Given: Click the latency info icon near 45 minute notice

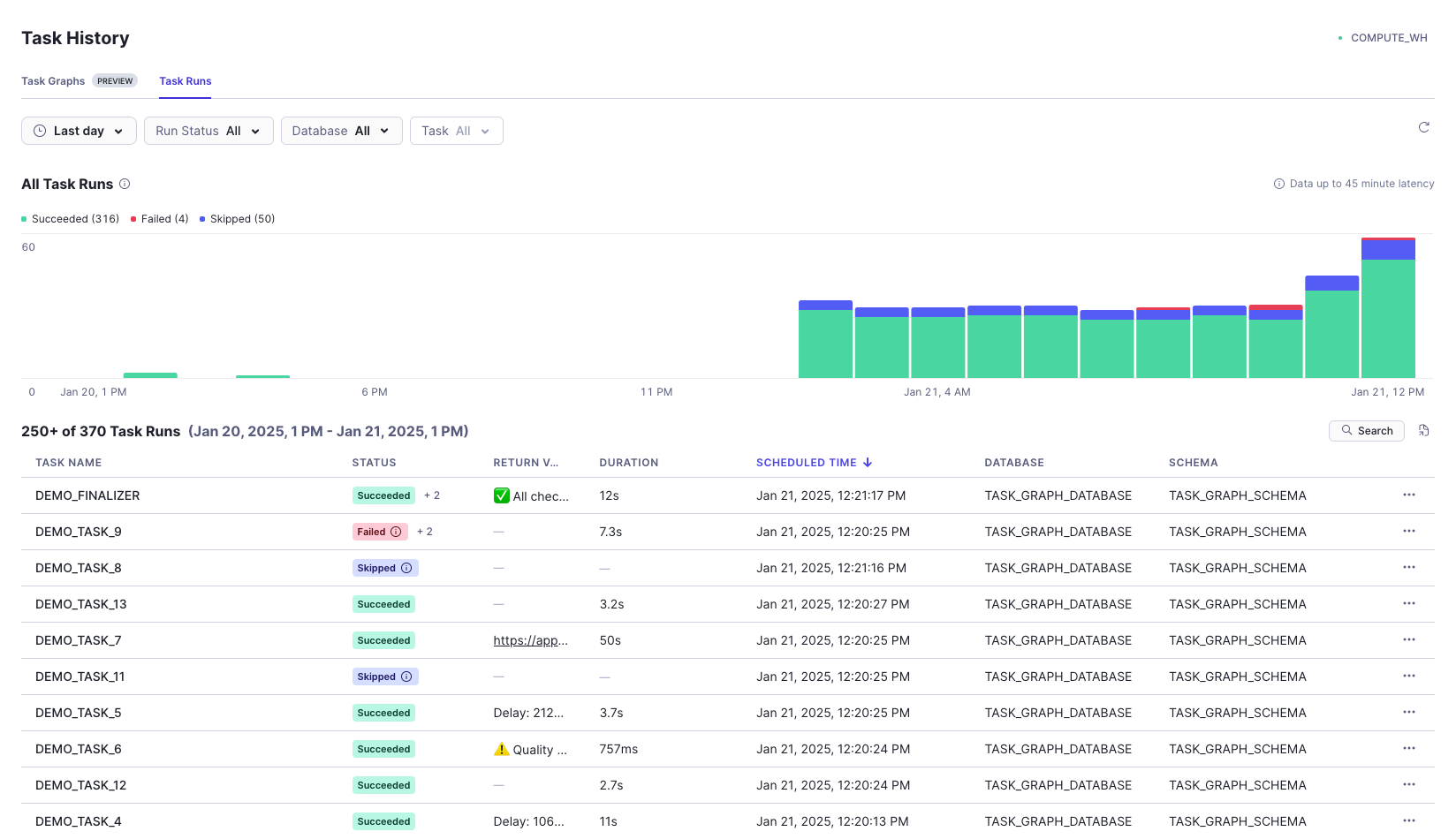Looking at the screenshot, I should tap(1278, 184).
